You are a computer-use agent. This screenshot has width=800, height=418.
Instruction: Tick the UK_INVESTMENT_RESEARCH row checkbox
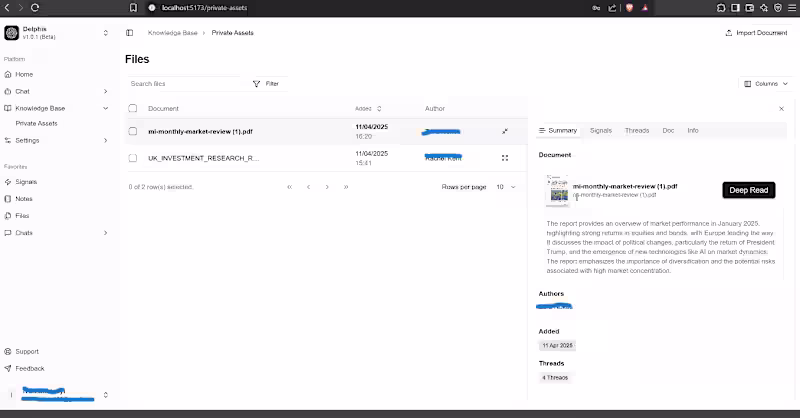coord(133,158)
